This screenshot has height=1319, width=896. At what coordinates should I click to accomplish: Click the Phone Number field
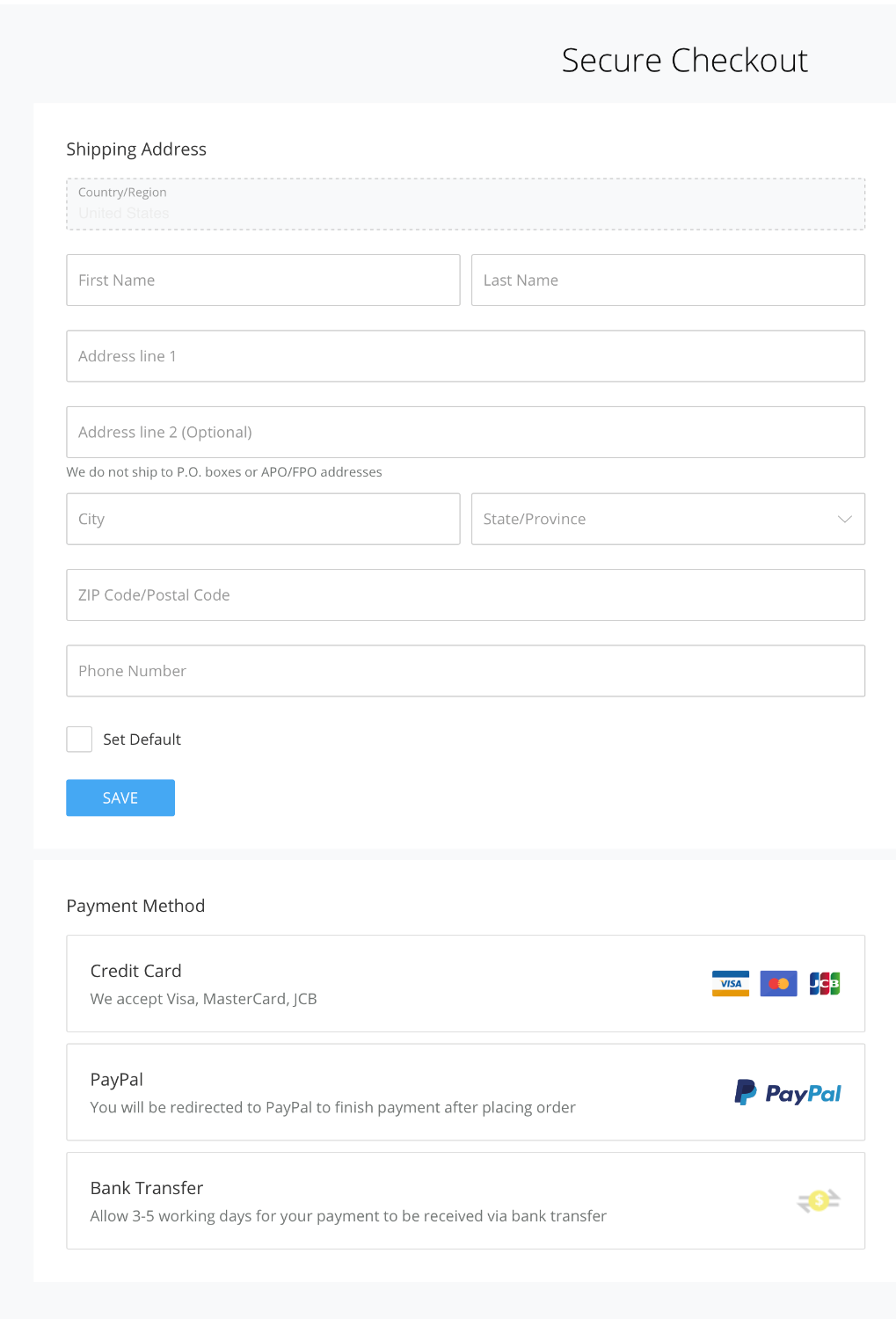[x=465, y=671]
